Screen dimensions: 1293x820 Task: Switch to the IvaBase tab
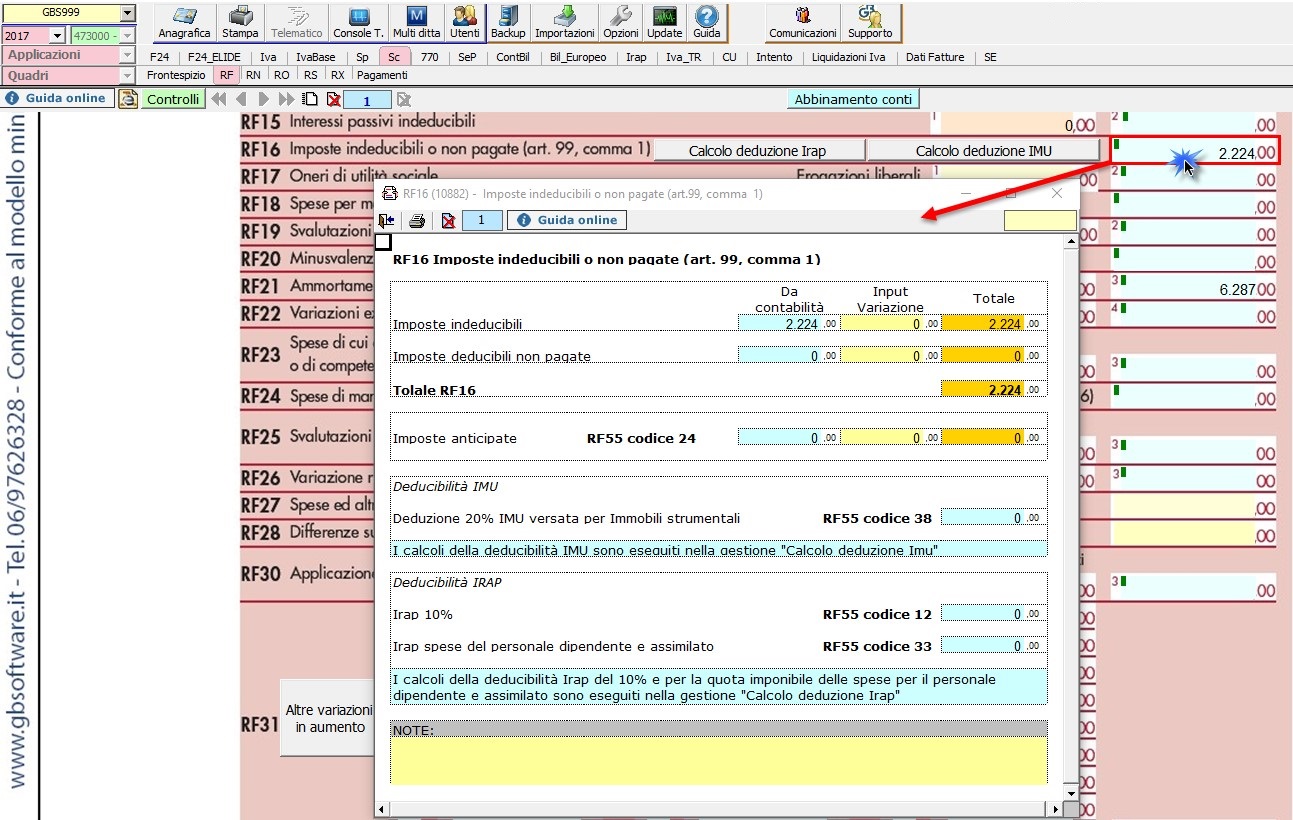point(316,57)
